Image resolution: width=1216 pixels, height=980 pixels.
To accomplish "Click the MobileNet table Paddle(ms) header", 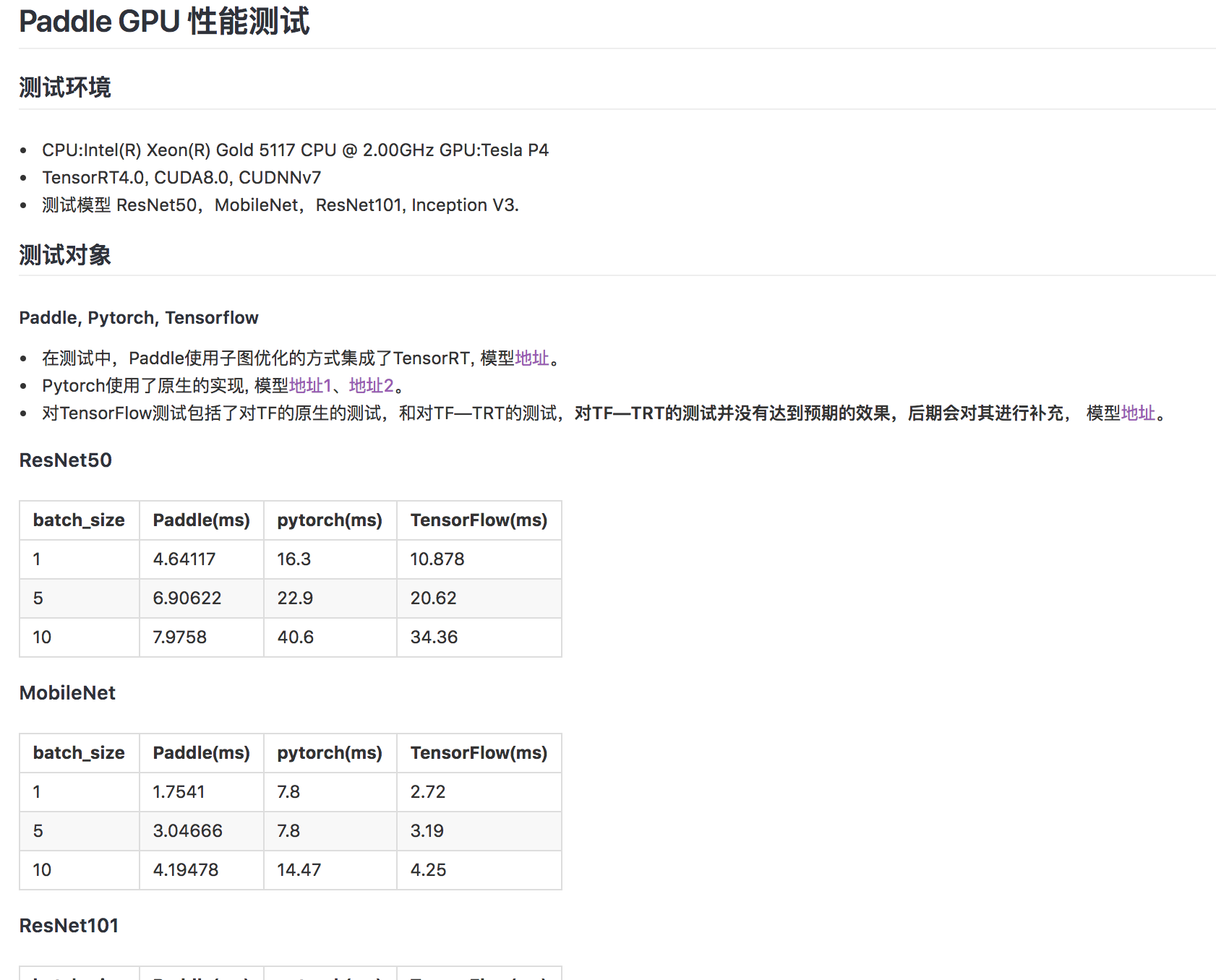I will coord(202,753).
